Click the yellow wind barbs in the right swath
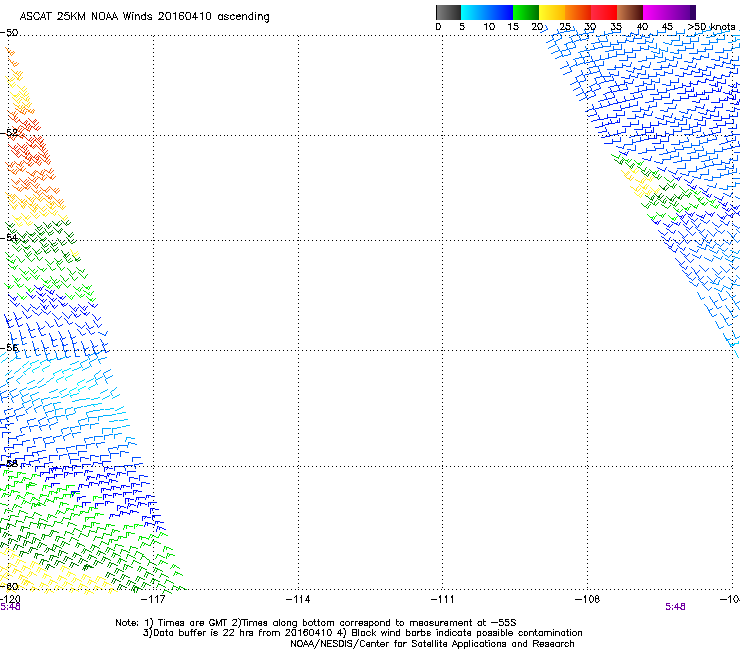The width and height of the screenshot is (740, 650). (x=639, y=183)
